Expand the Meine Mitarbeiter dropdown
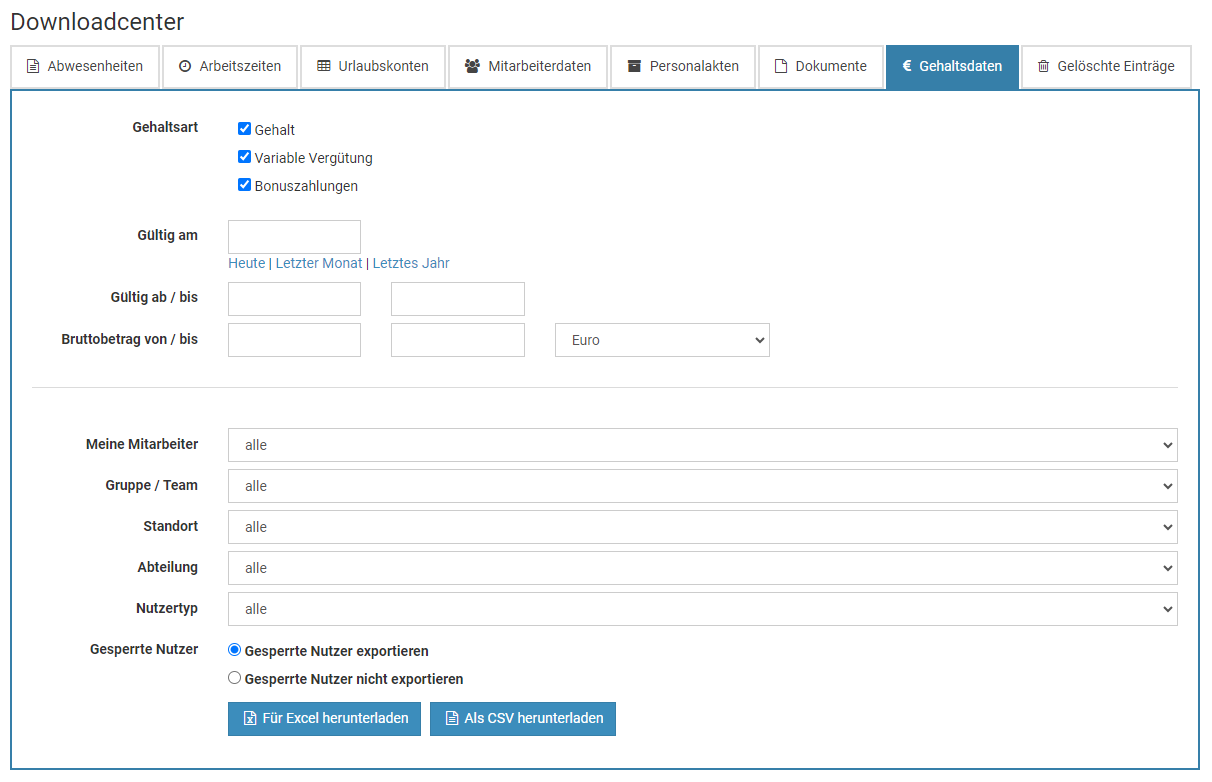The image size is (1212, 782). 702,445
